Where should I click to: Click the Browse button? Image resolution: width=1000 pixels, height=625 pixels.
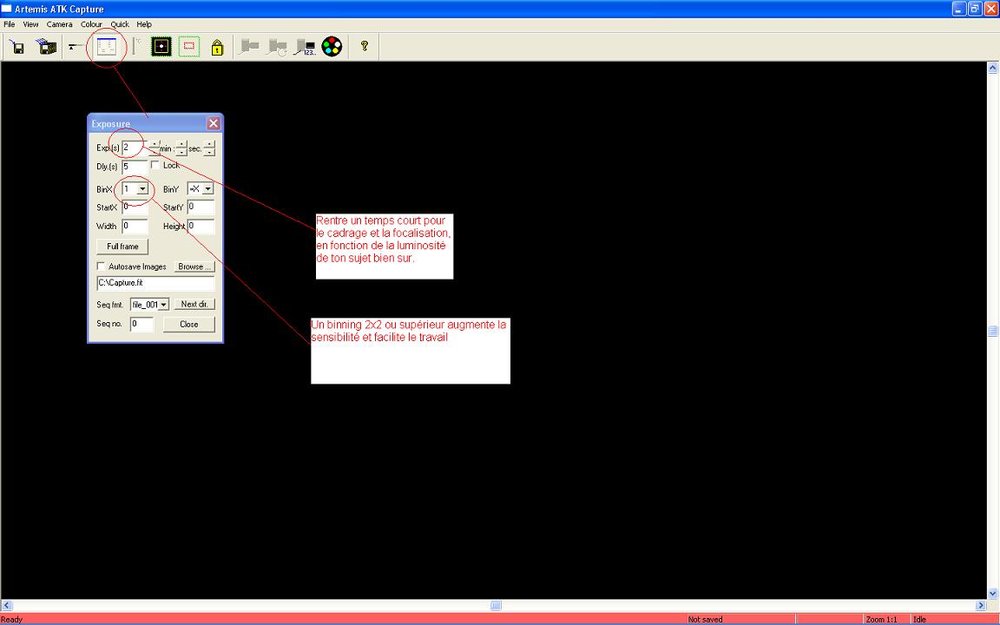pyautogui.click(x=194, y=267)
